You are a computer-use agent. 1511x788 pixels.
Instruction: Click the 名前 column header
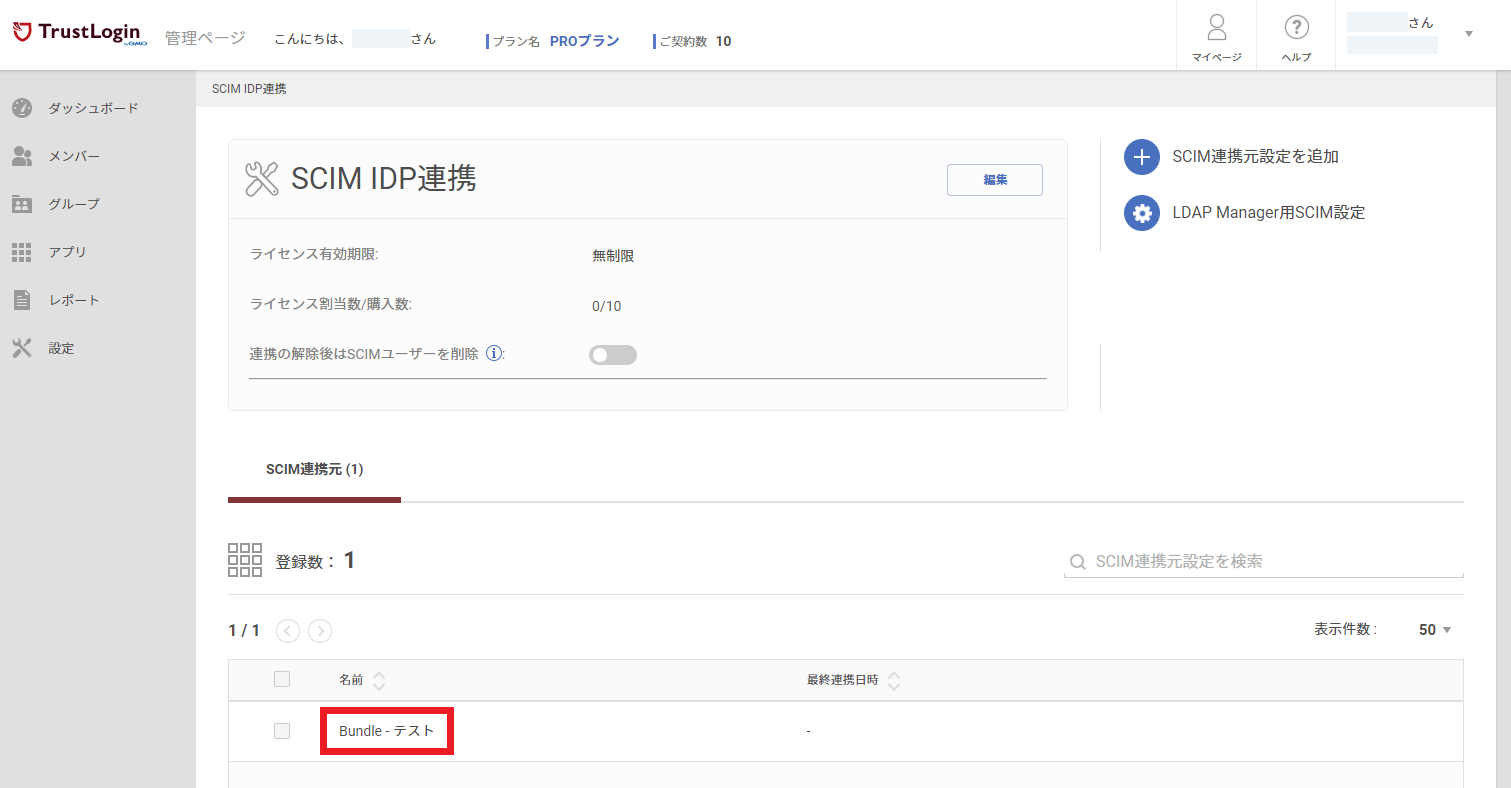coord(351,680)
